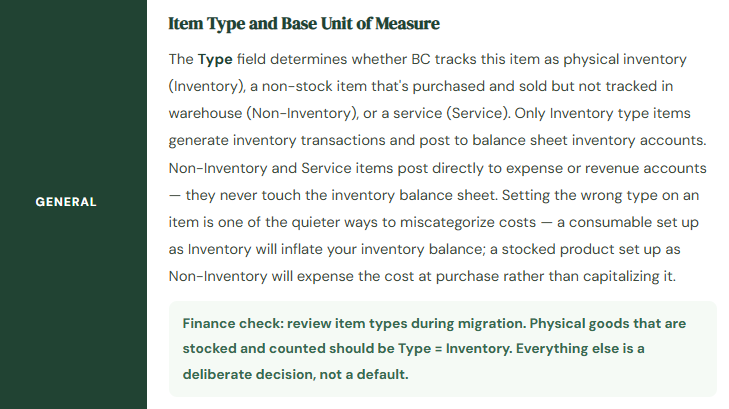Image resolution: width=729 pixels, height=409 pixels.
Task: Click the bold "Type" word in the first sentence
Action: [x=215, y=60]
